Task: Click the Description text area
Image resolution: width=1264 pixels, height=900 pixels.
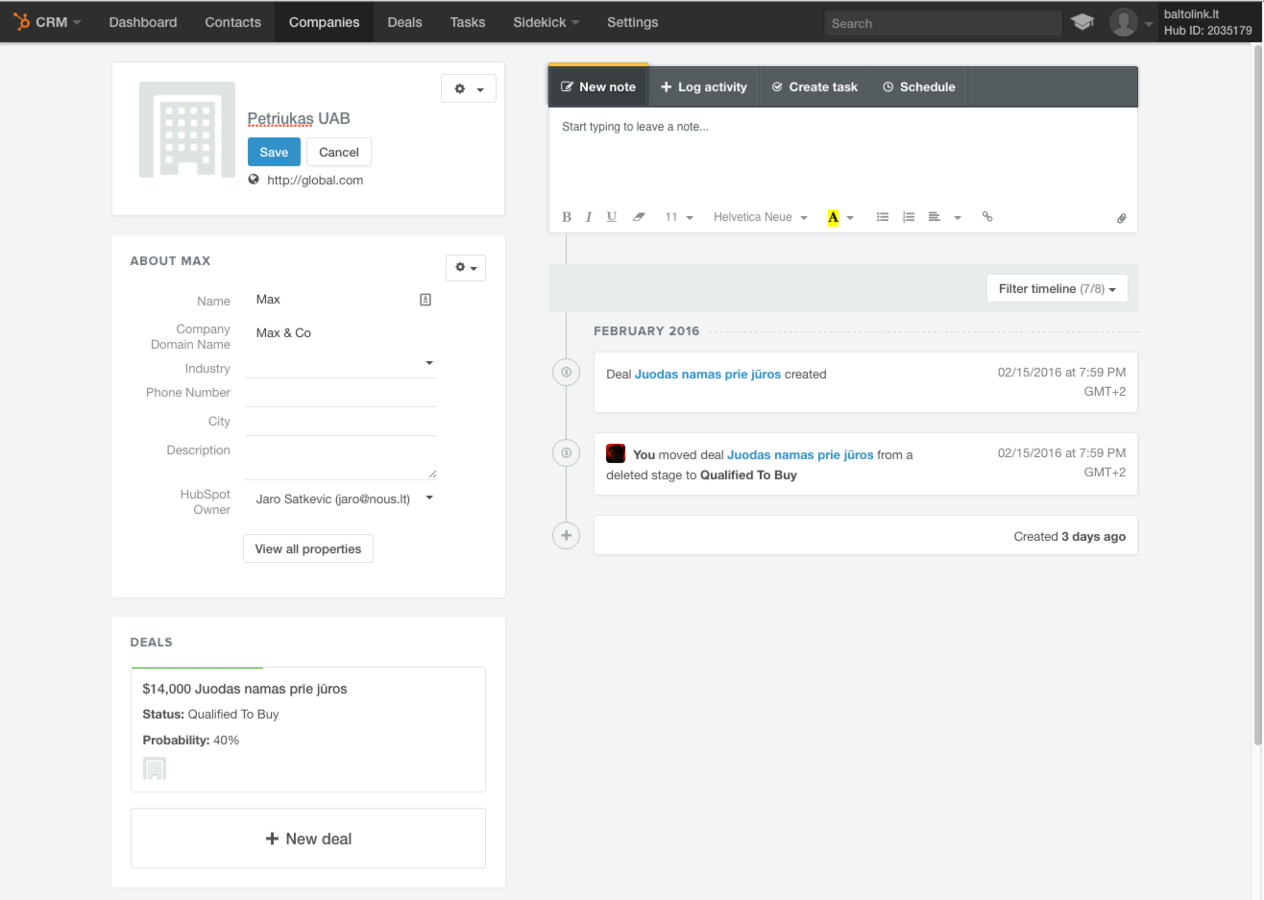Action: [341, 460]
